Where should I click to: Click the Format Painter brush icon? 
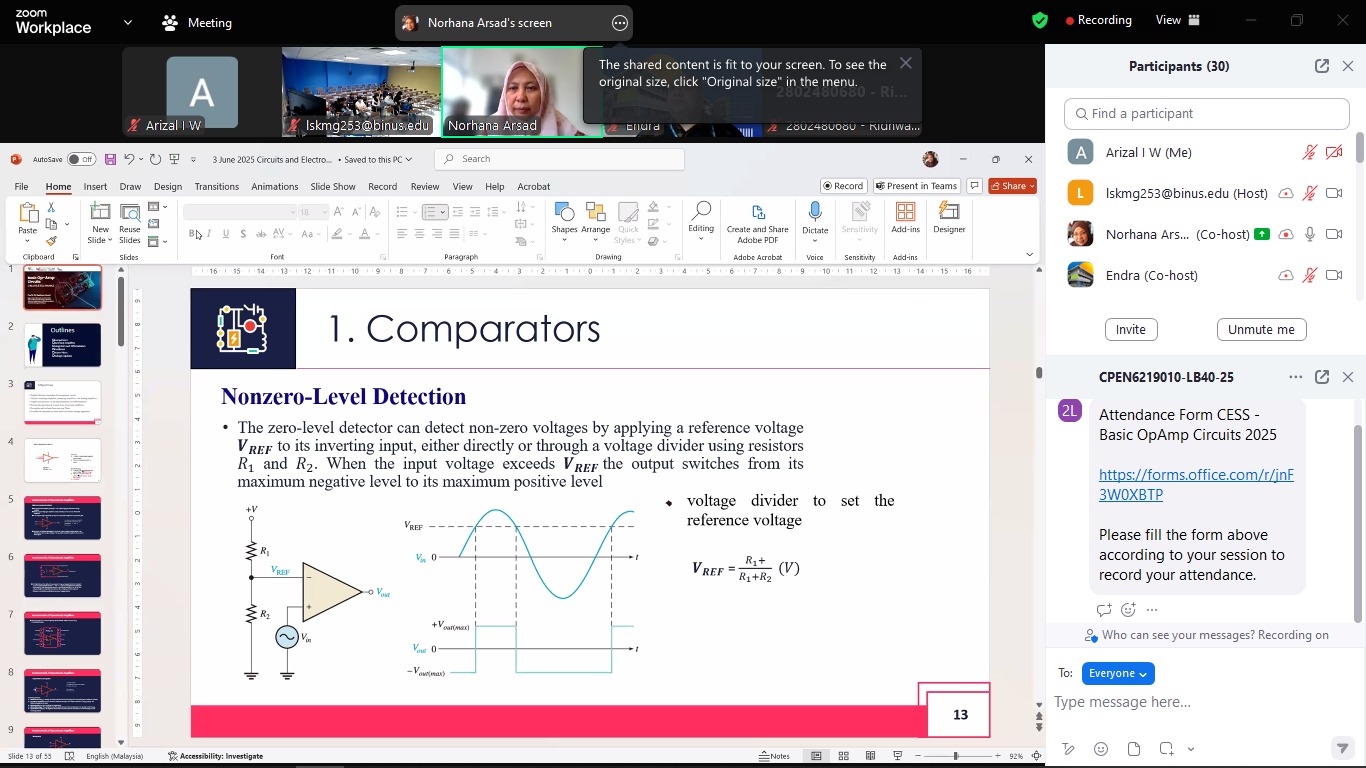pyautogui.click(x=52, y=241)
